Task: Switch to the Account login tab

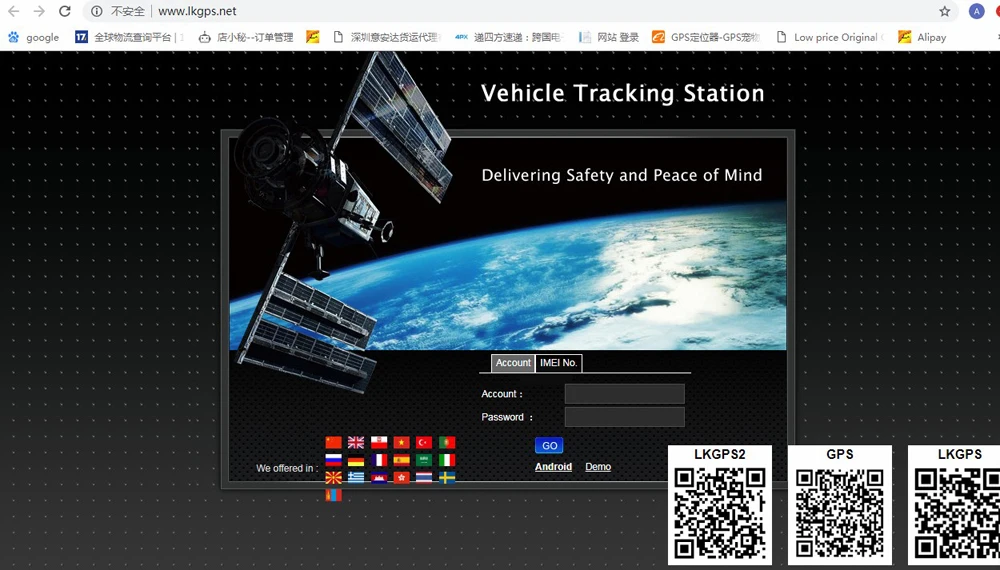Action: pos(513,363)
